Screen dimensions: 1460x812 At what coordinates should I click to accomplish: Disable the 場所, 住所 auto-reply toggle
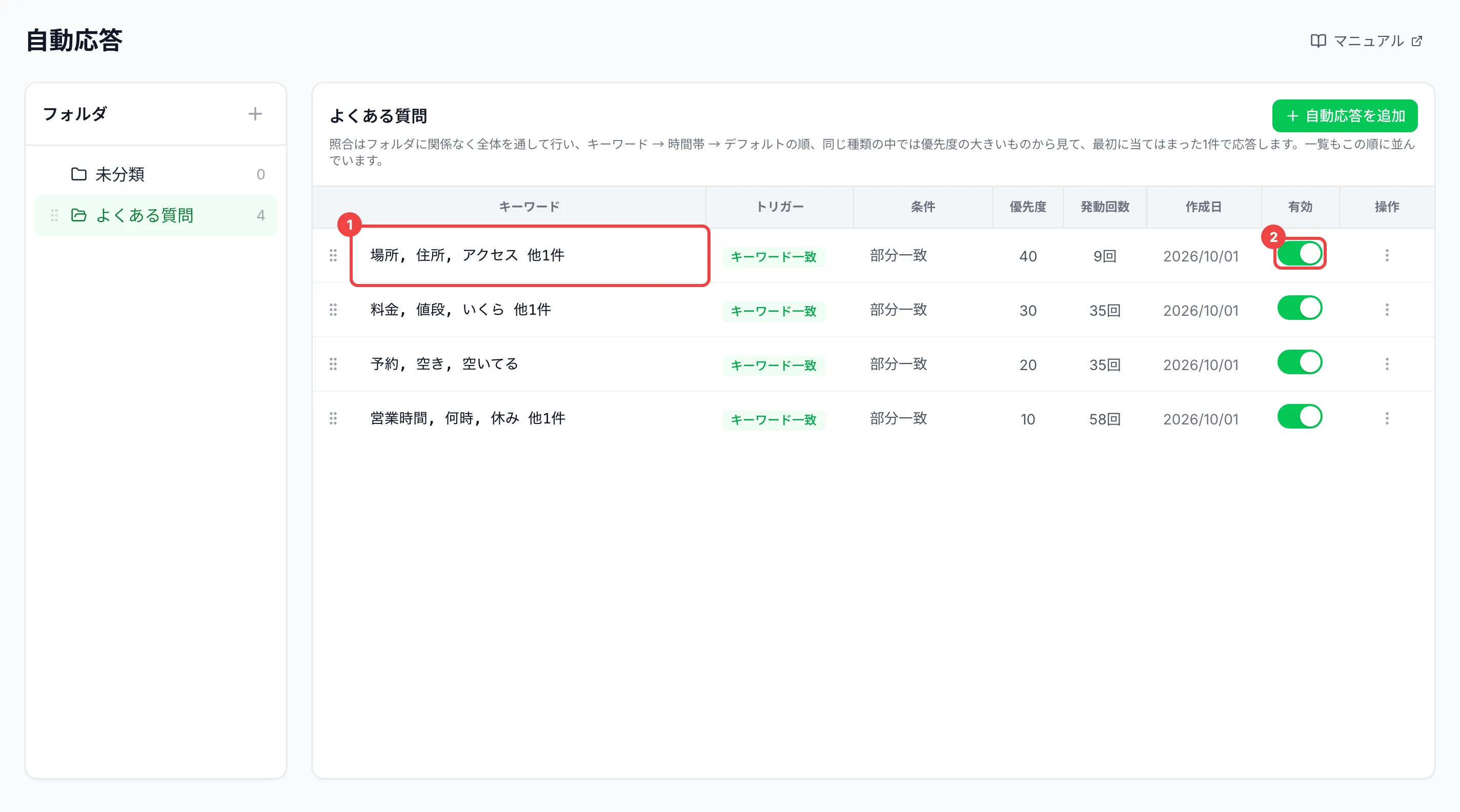1300,254
